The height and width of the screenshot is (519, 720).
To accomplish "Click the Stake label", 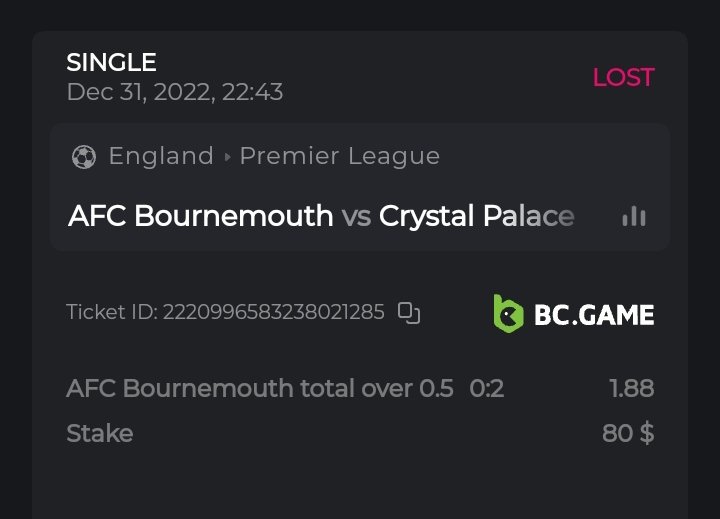I will click(x=100, y=433).
